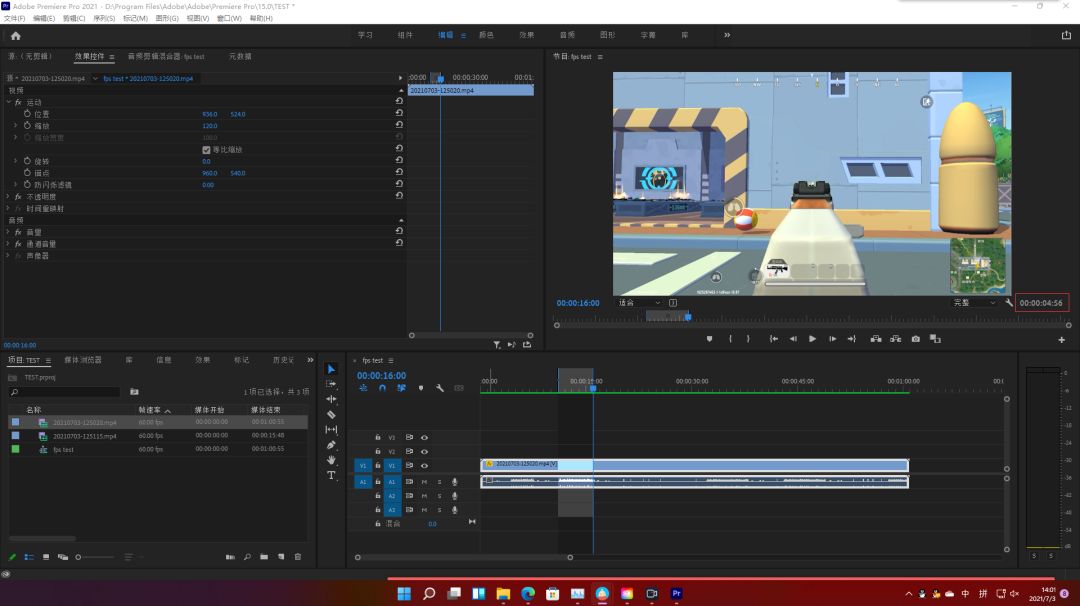The width and height of the screenshot is (1080, 606).
Task: Open the 序列(S) menu
Action: tap(104, 18)
